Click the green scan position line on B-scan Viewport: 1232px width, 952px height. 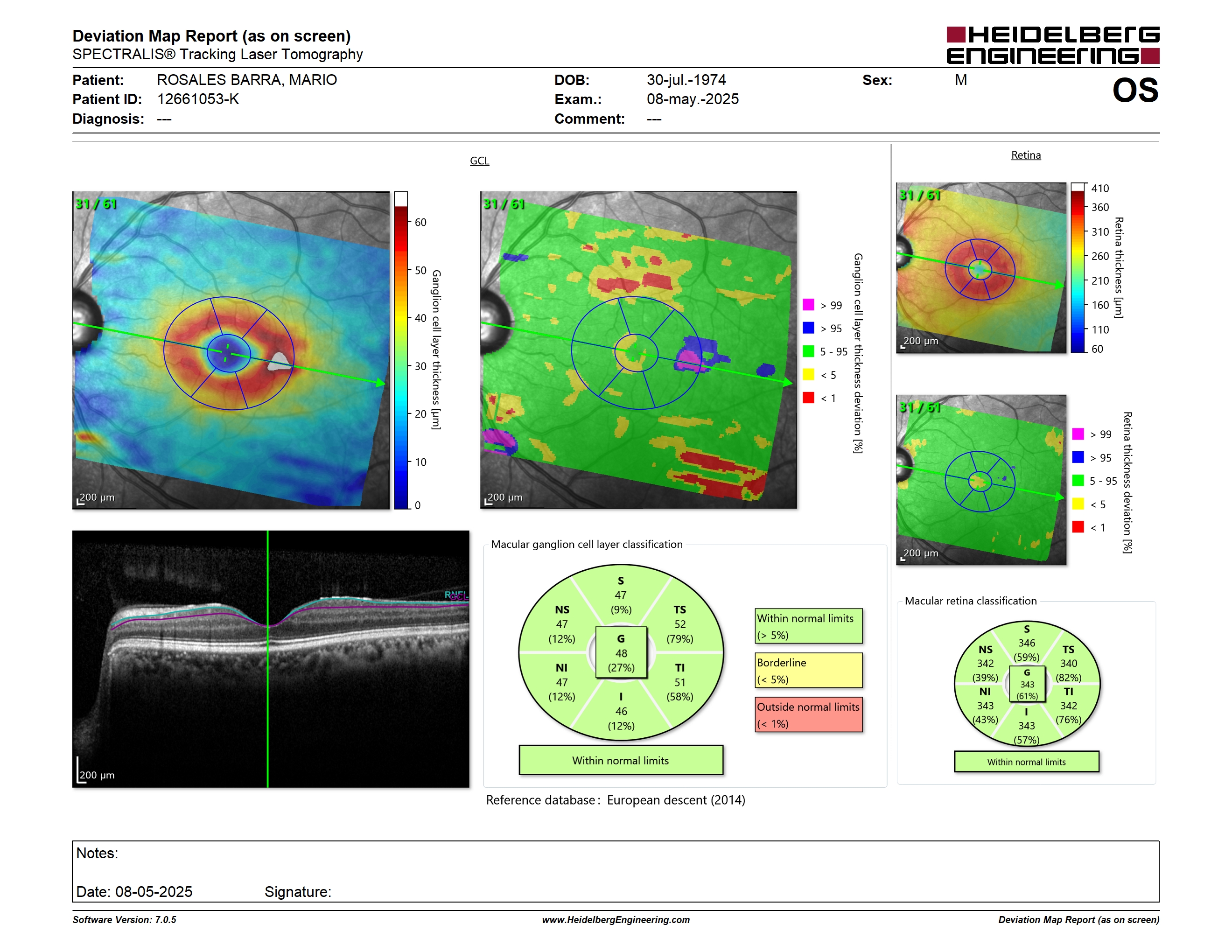[267, 659]
